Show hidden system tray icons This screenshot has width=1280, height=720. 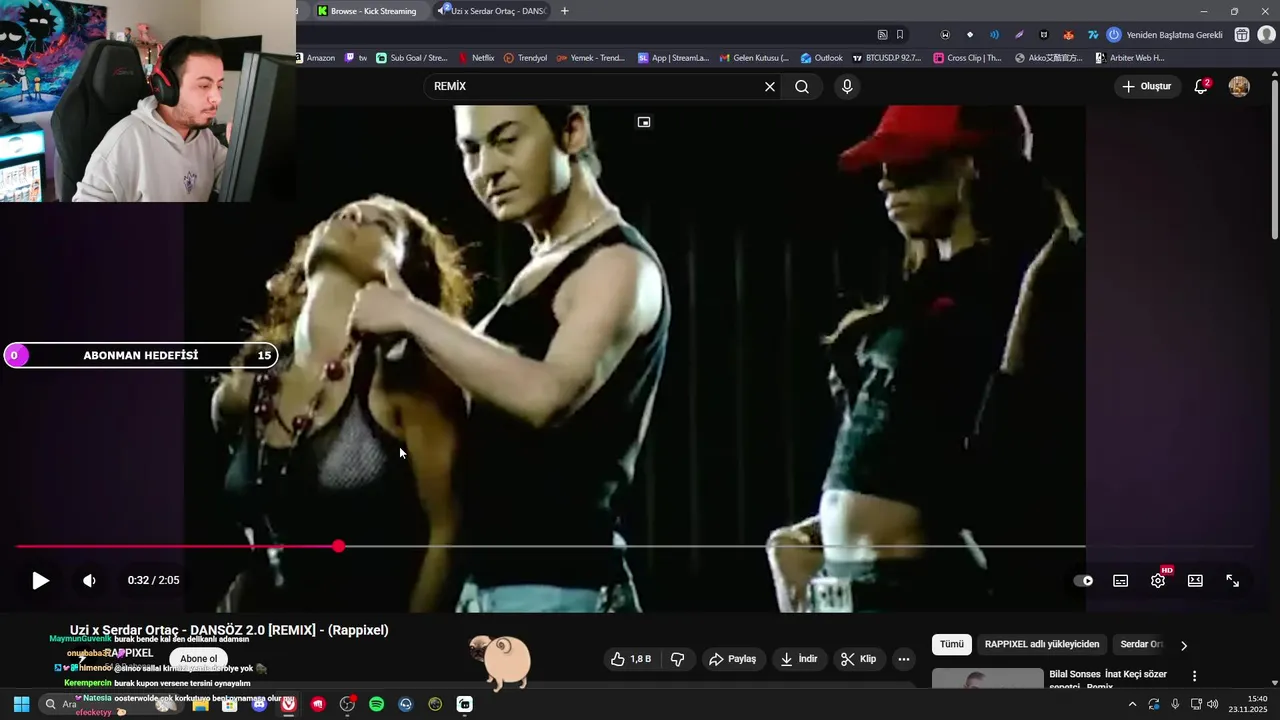1132,705
